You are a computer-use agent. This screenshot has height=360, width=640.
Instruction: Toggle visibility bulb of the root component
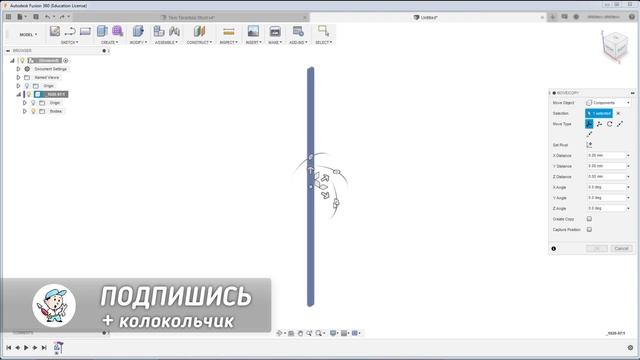(x=22, y=60)
